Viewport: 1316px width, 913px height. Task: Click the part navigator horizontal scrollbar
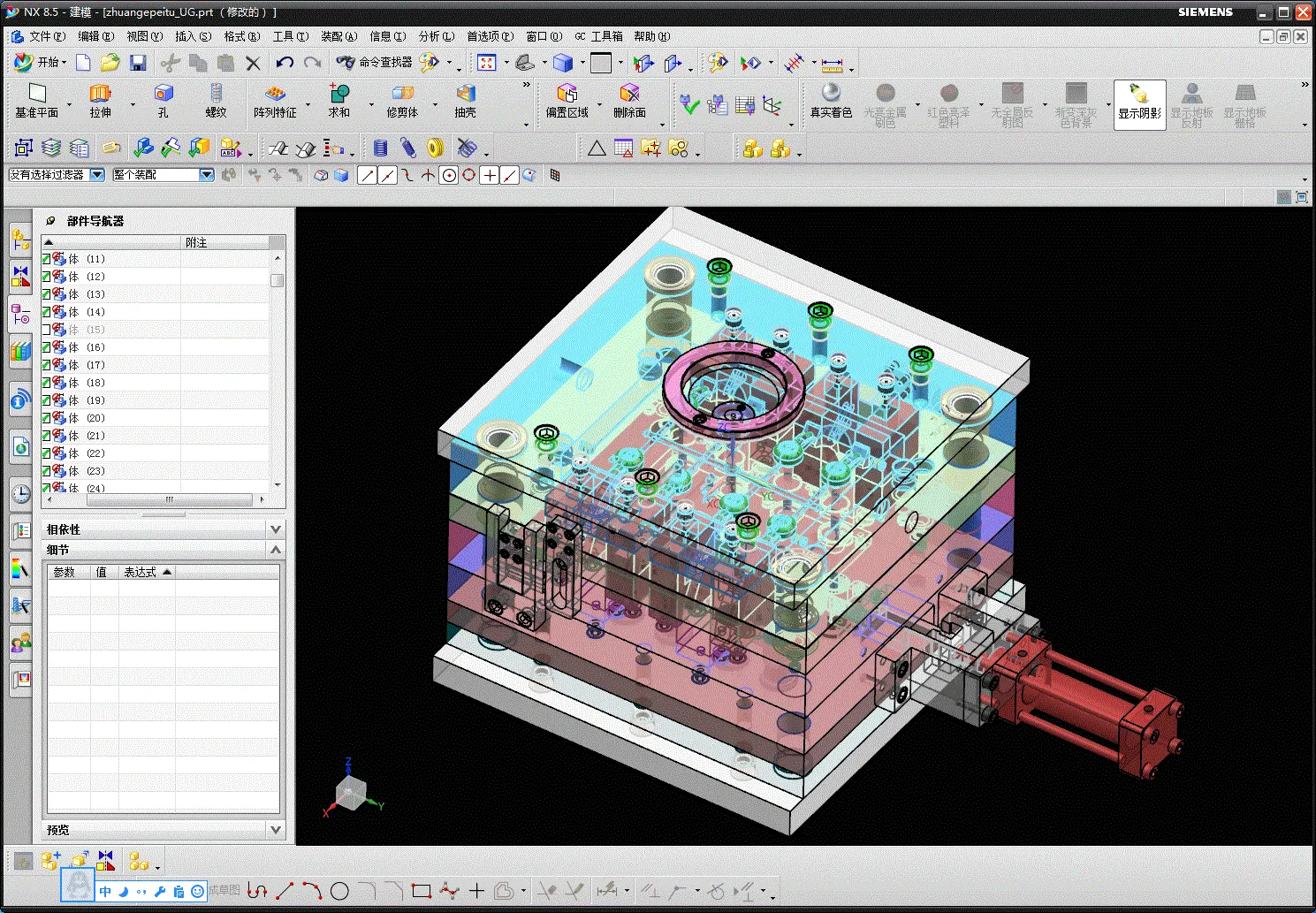[x=168, y=500]
